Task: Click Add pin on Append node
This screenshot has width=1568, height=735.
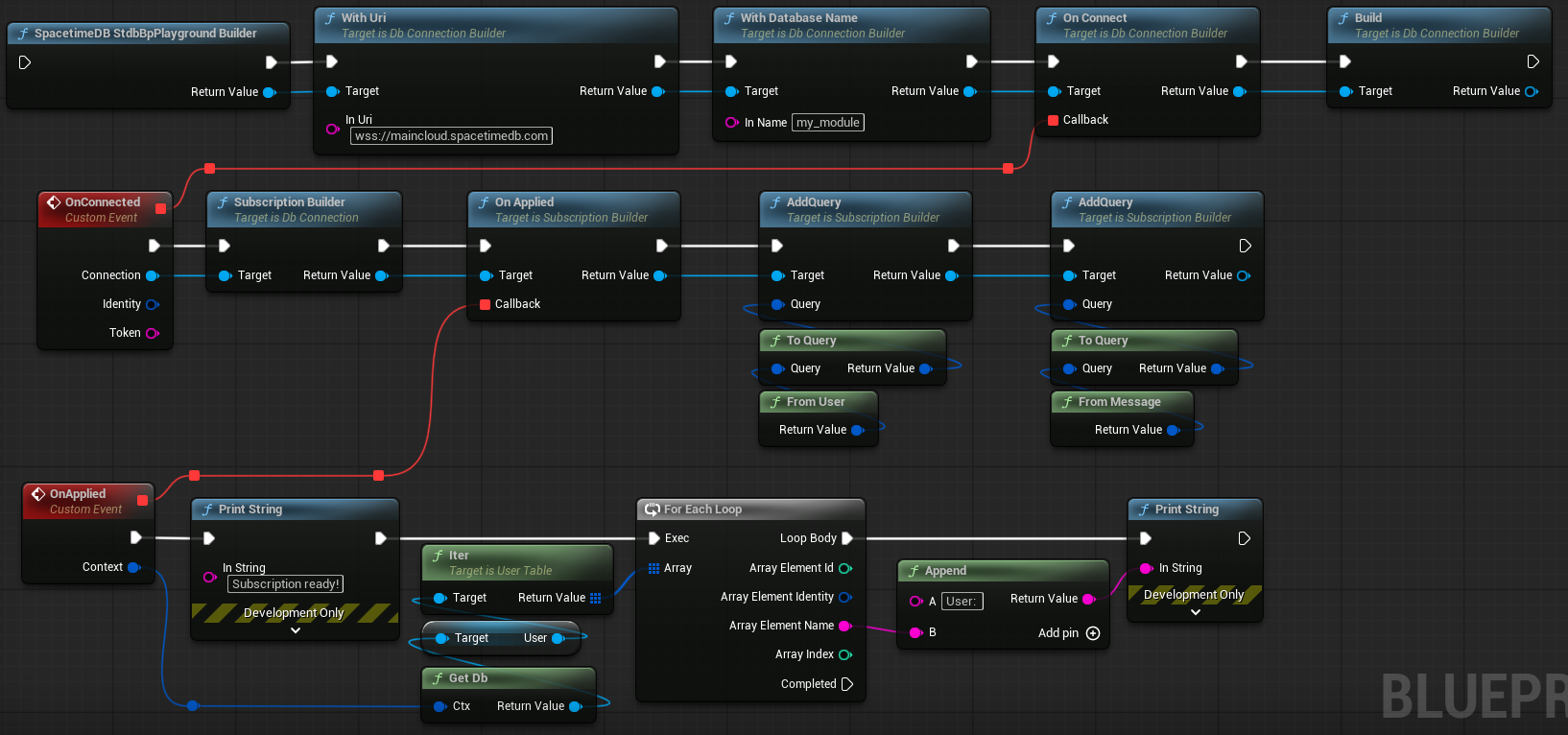Action: [1068, 633]
